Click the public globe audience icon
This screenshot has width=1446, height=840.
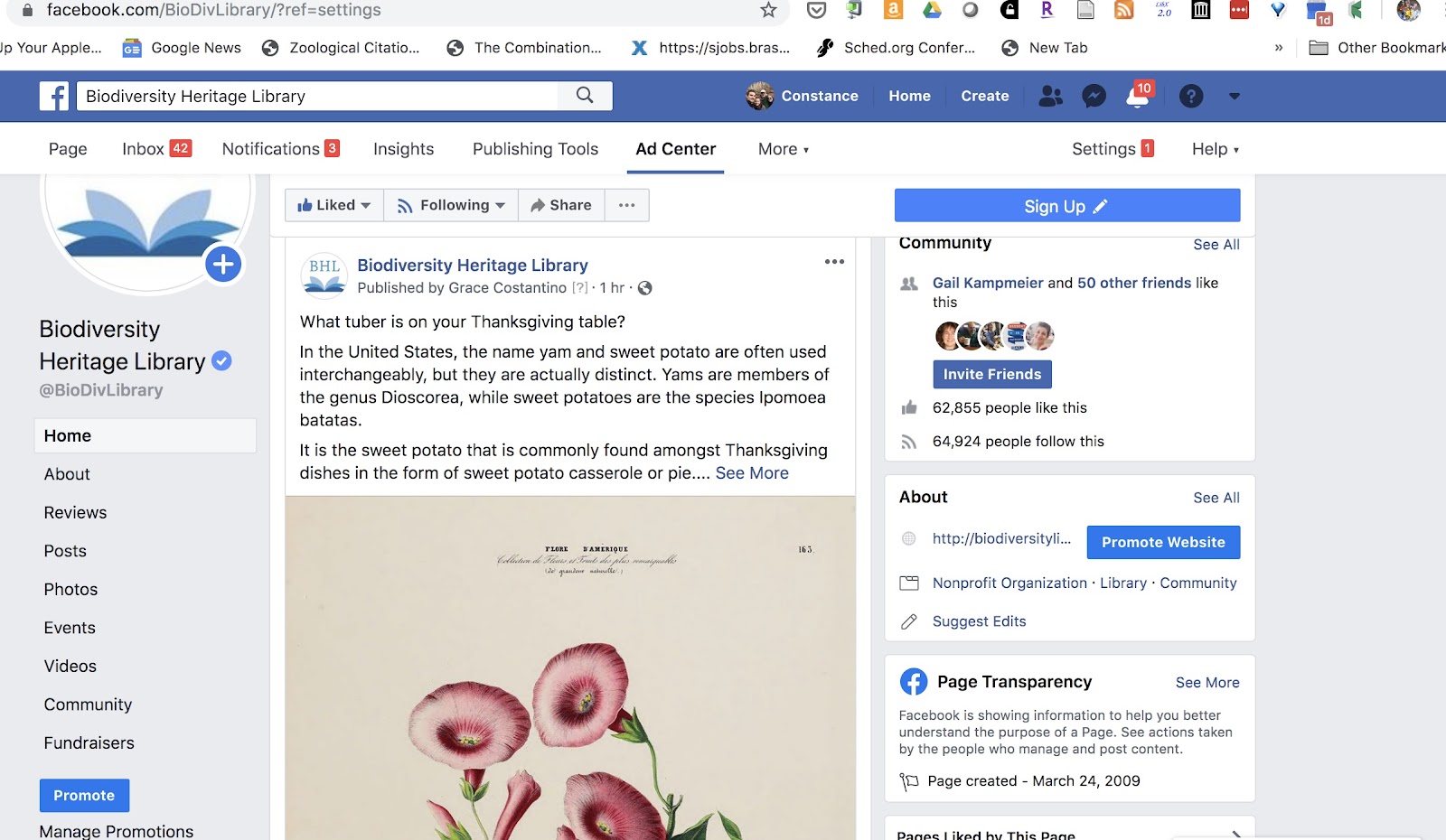coord(644,288)
